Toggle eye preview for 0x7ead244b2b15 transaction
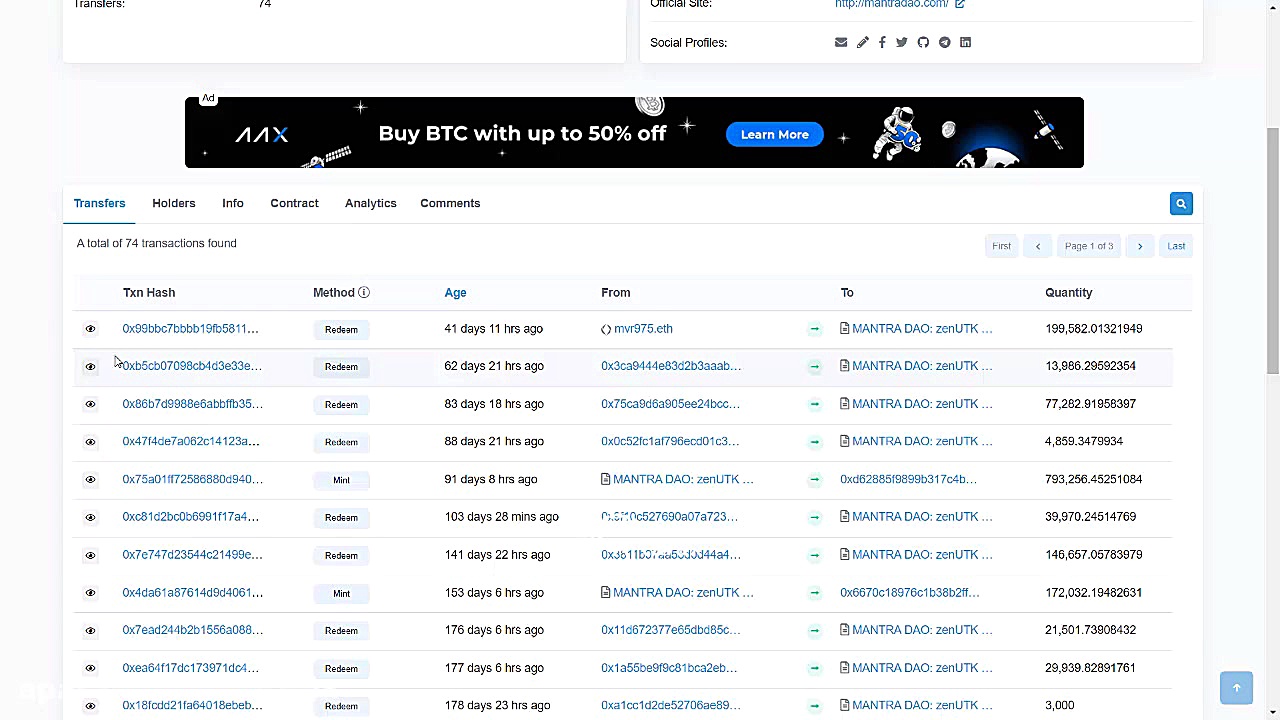Screen dimensions: 1280x720 click(90, 630)
